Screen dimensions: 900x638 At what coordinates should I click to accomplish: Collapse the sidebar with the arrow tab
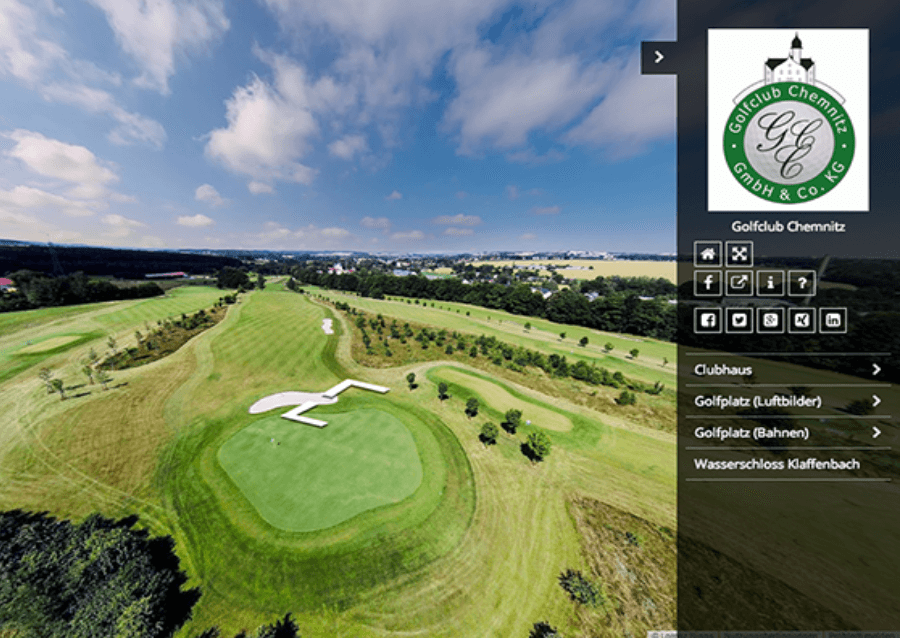click(x=659, y=57)
